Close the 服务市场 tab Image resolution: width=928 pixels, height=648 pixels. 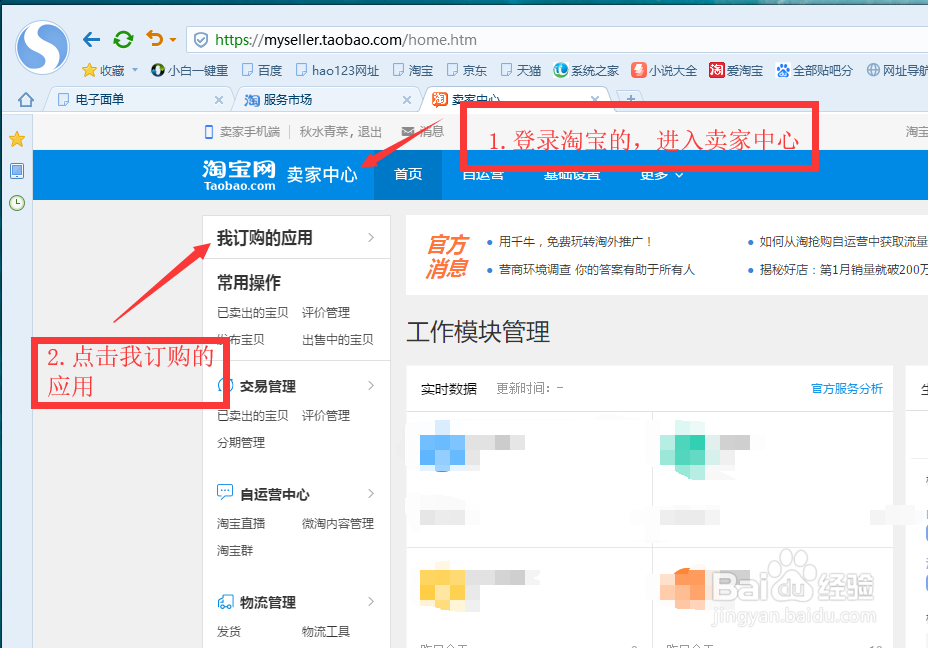[x=407, y=100]
